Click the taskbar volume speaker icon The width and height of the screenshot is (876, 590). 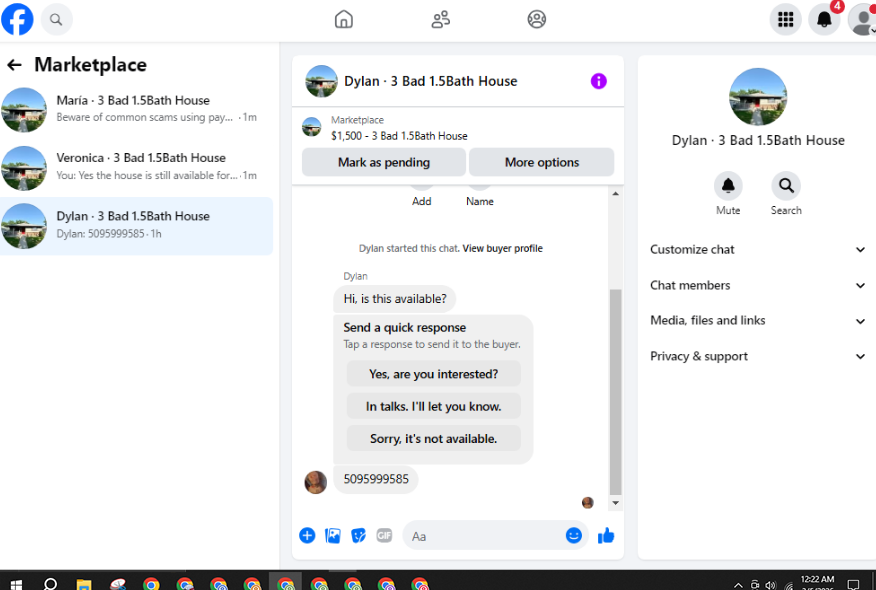coord(771,585)
